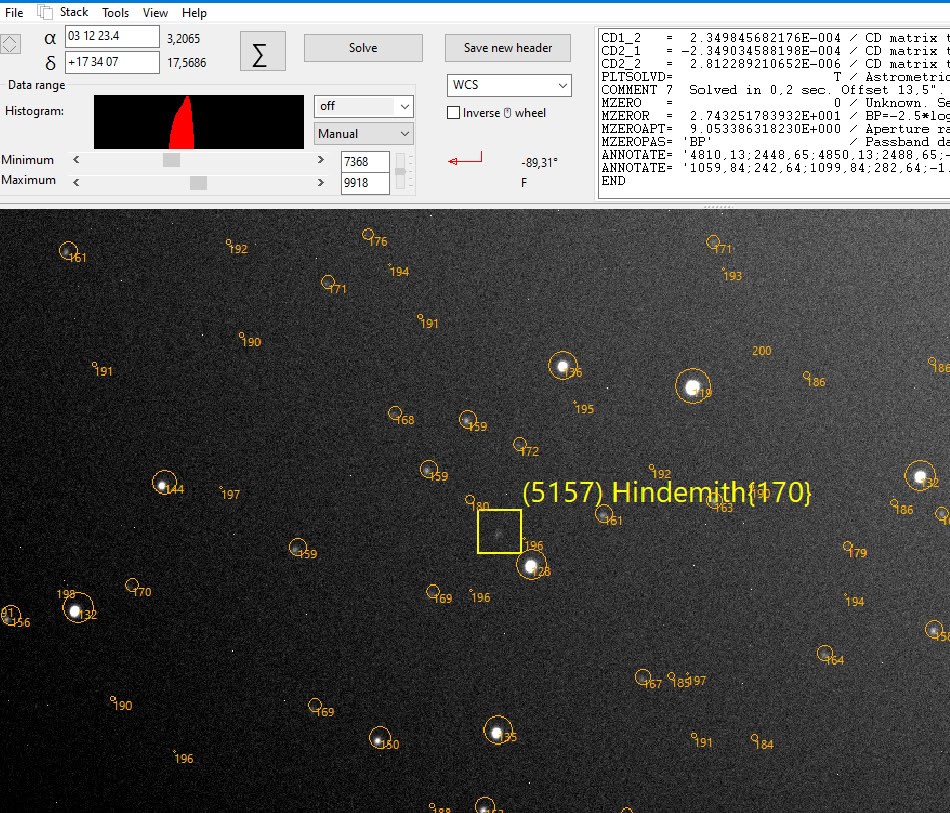
Task: Click the star labeled 128
Action: (x=531, y=566)
